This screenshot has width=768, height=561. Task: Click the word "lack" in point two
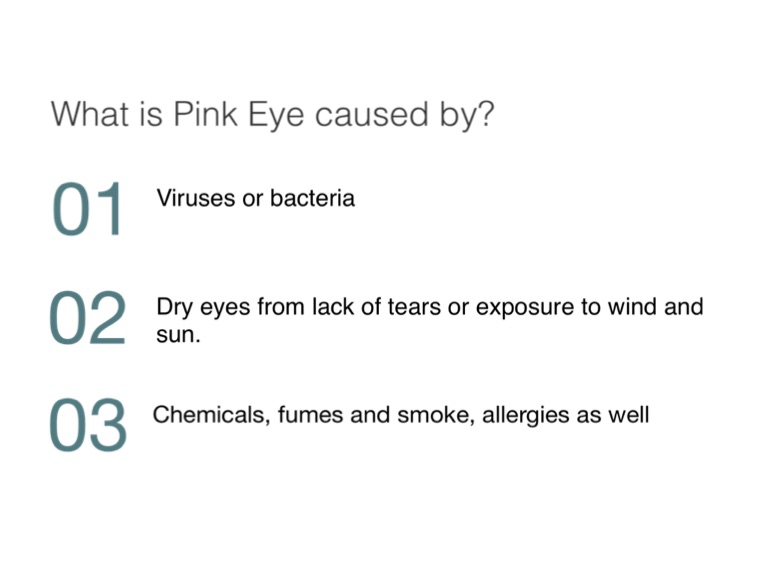(x=333, y=307)
